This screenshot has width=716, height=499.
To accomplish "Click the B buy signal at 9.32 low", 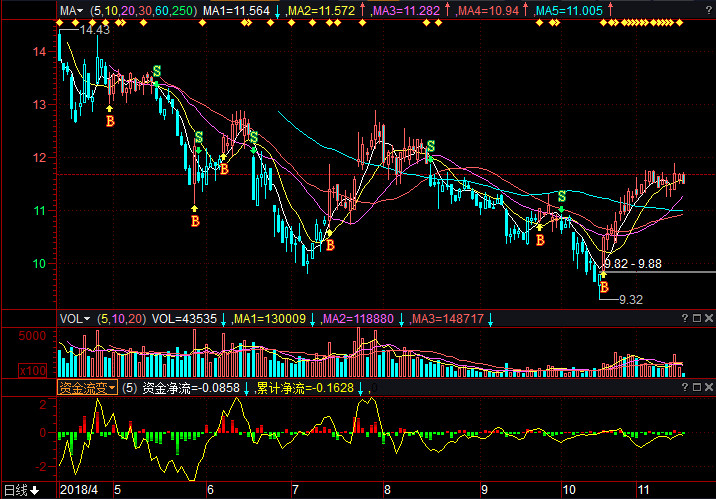I will coord(603,287).
